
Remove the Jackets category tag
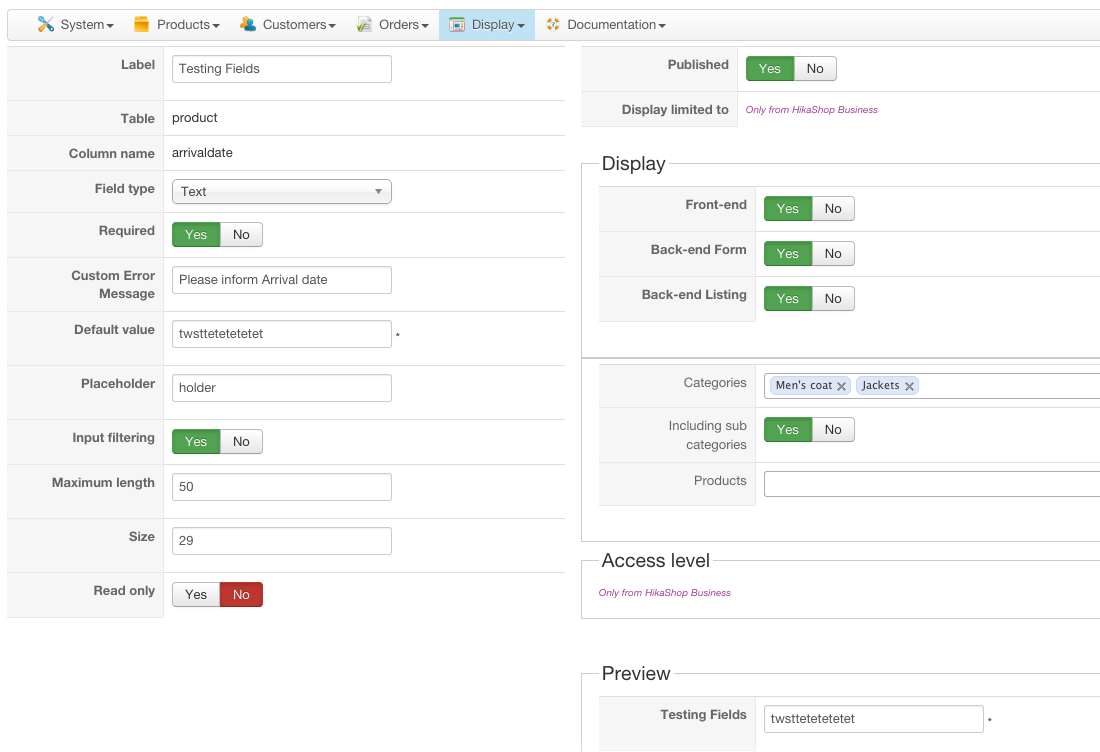pyautogui.click(x=909, y=386)
